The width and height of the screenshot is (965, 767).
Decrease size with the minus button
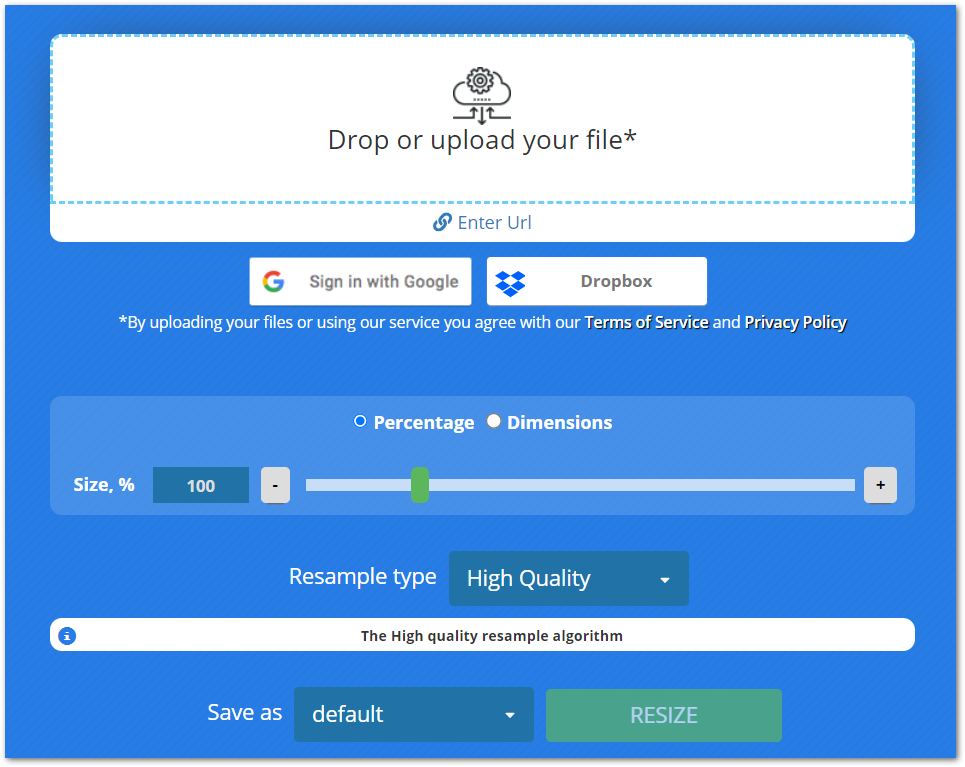click(x=275, y=485)
